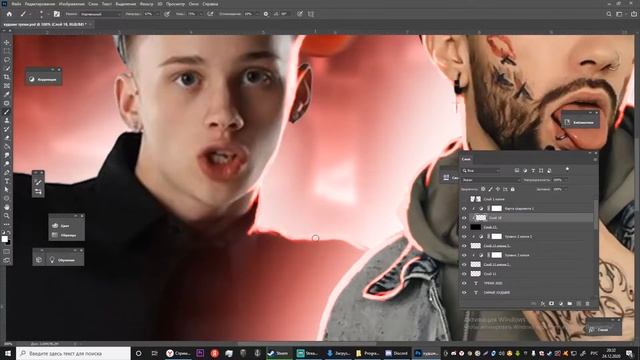
Task: Select the Crop tool
Action: pos(7,77)
